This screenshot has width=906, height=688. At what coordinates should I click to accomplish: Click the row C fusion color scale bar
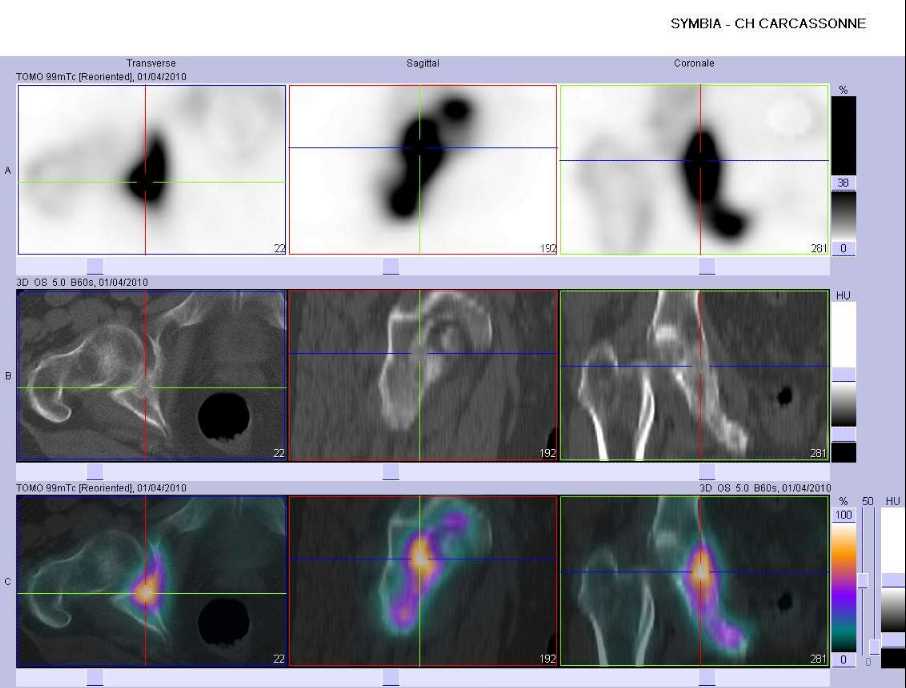[844, 587]
